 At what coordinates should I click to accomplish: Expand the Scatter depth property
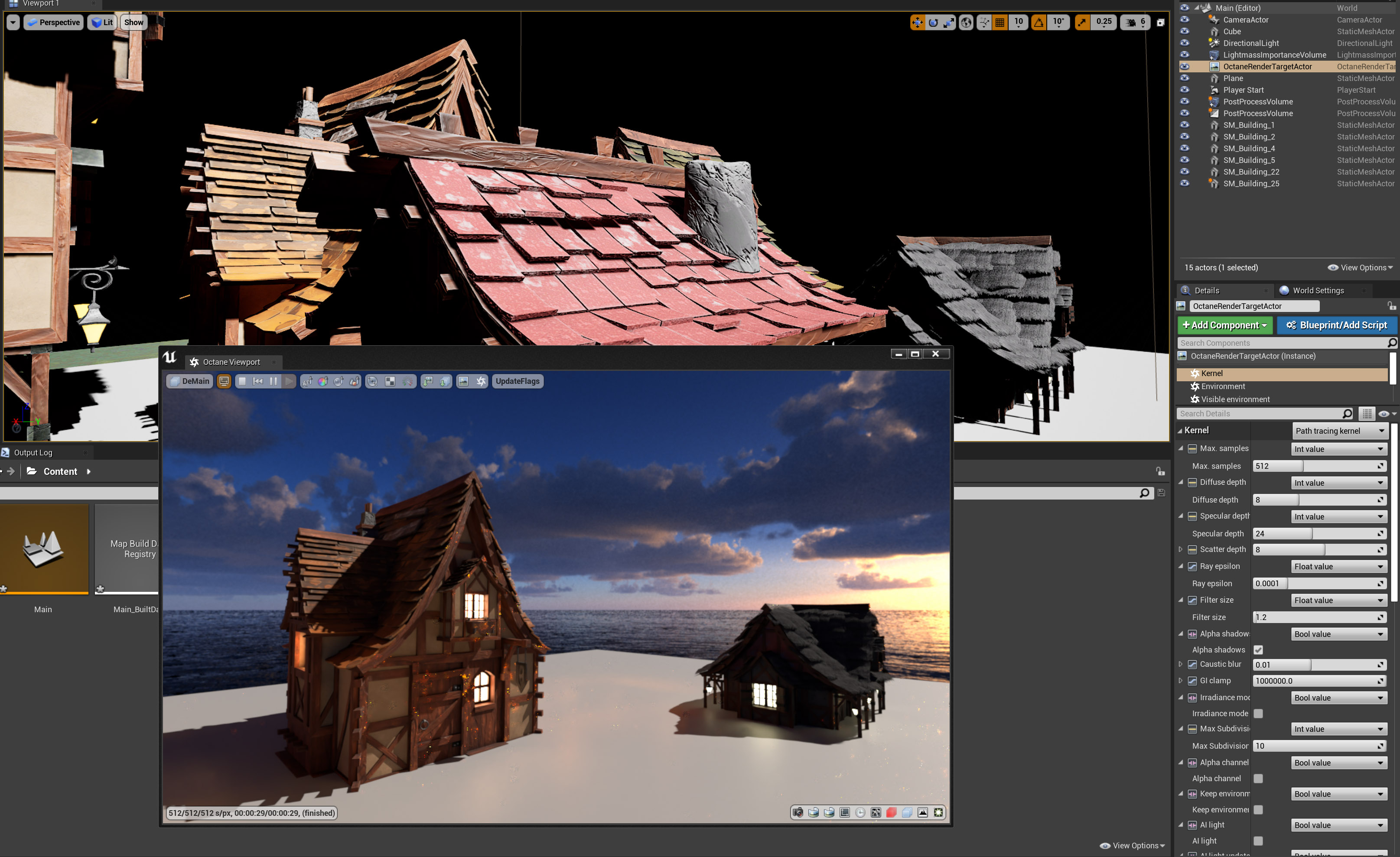pyautogui.click(x=1181, y=549)
